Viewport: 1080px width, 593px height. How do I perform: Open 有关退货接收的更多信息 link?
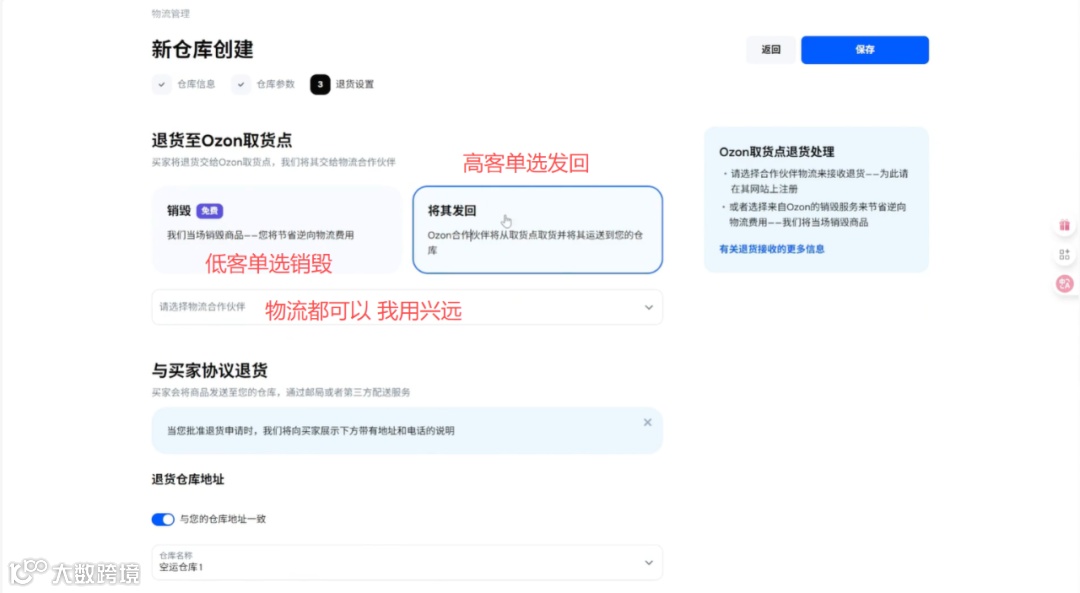click(x=771, y=249)
